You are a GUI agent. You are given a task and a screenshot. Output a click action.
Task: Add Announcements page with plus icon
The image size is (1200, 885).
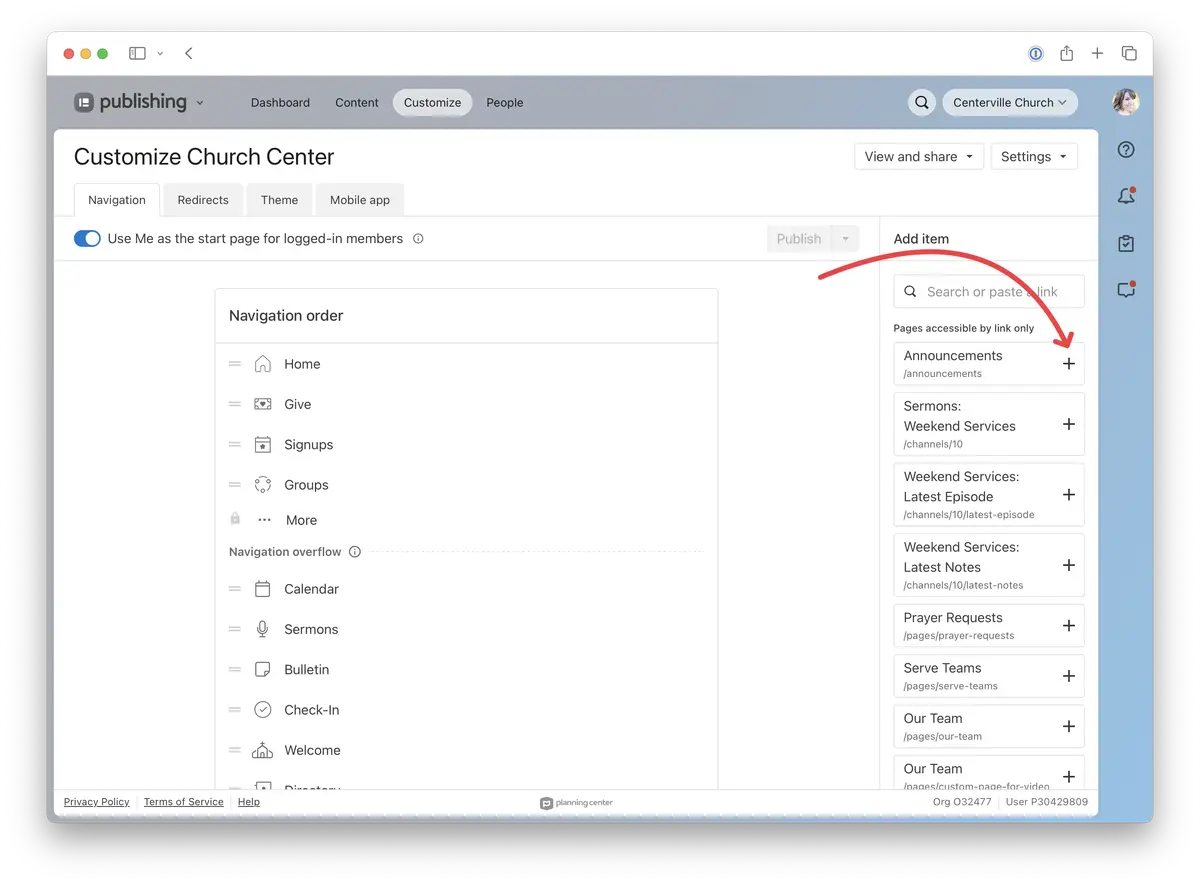point(1068,364)
